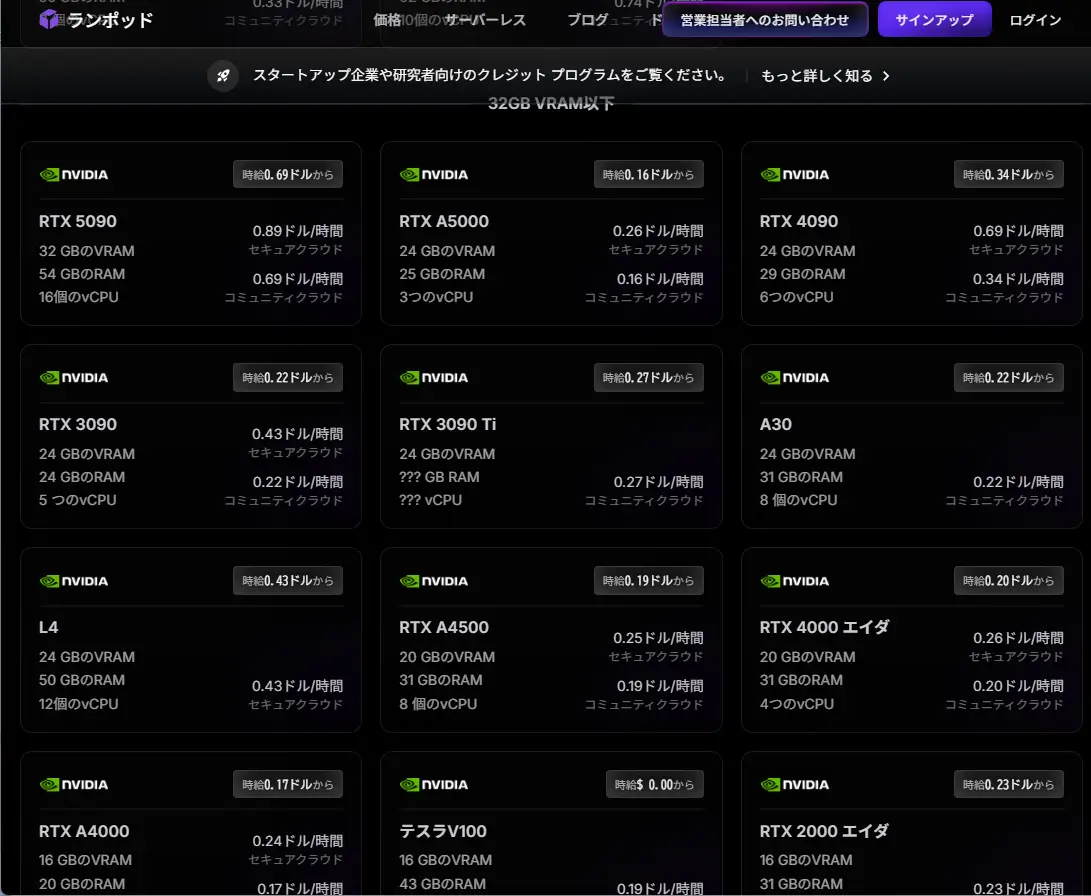Screen dimensions: 1091x896
Task: Click the ??? GB RAM spec on RTX 3090 Ti
Action: 439,477
